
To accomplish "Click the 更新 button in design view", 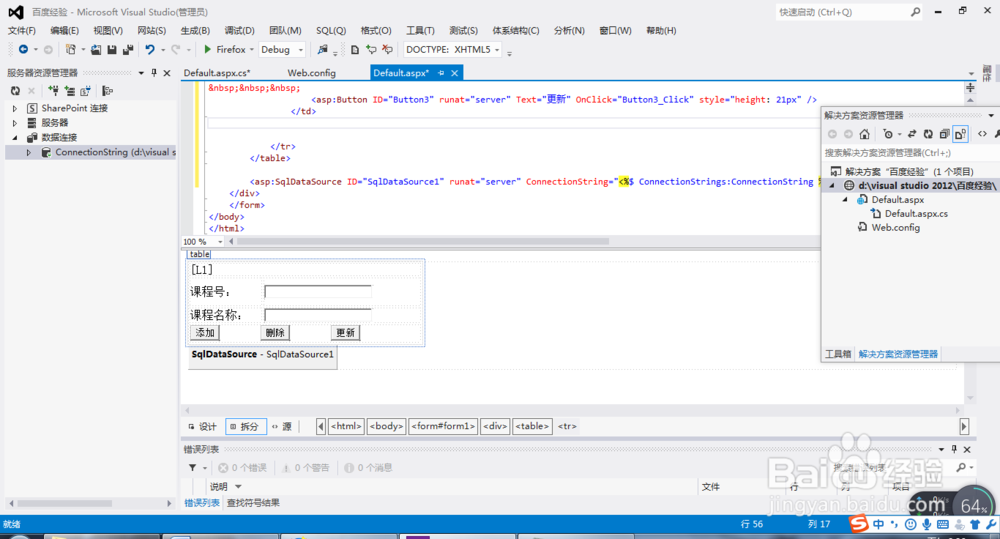I will click(x=346, y=333).
